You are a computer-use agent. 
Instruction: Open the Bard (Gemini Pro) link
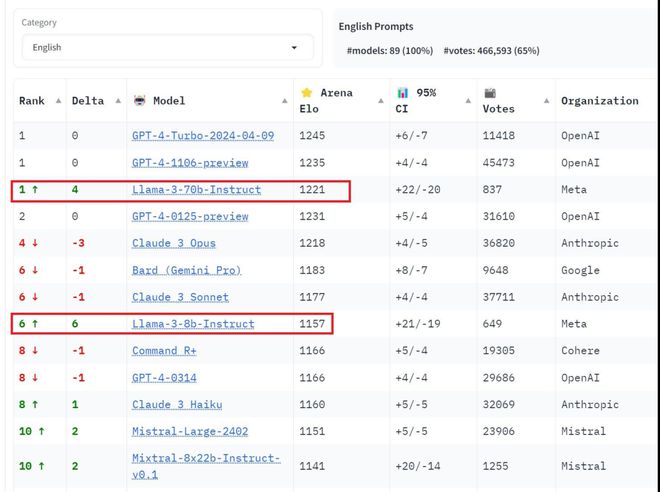pos(187,271)
